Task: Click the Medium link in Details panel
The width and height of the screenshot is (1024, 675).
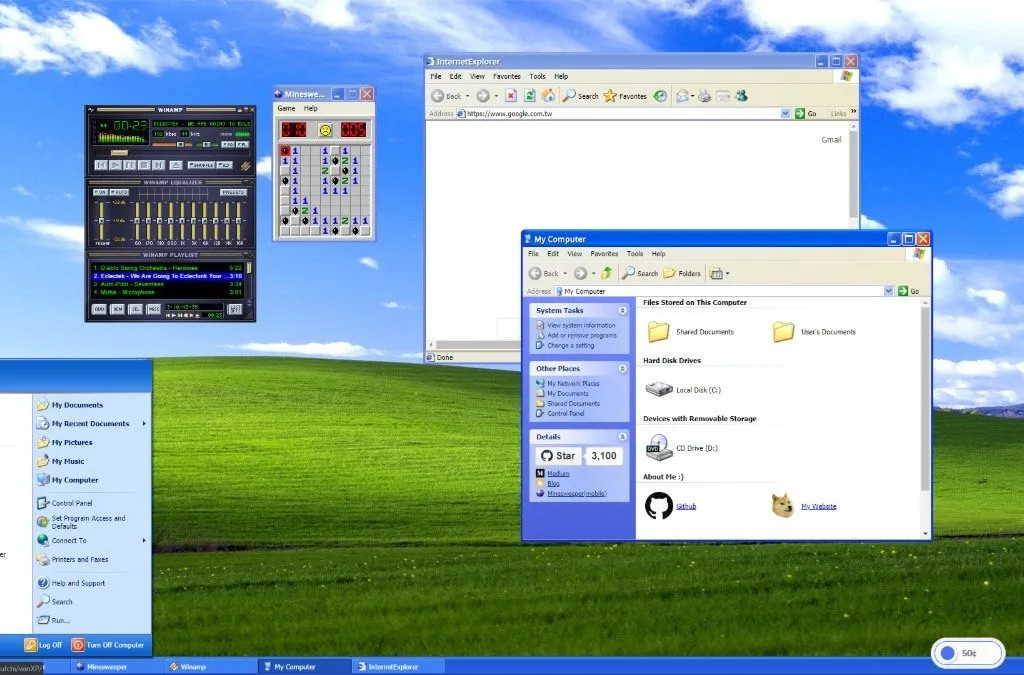Action: tap(558, 473)
